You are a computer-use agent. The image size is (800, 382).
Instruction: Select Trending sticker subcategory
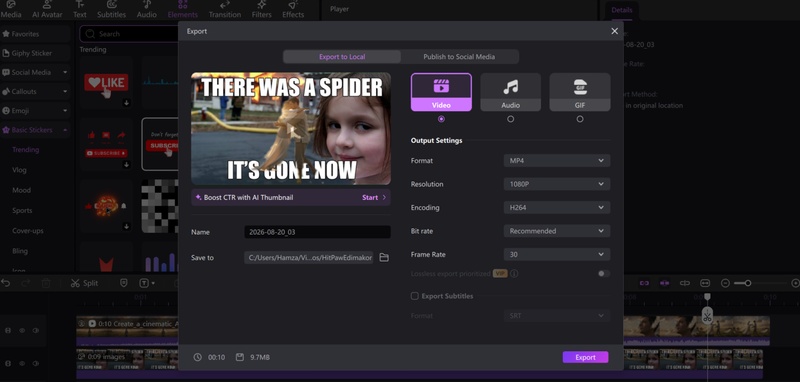point(26,149)
